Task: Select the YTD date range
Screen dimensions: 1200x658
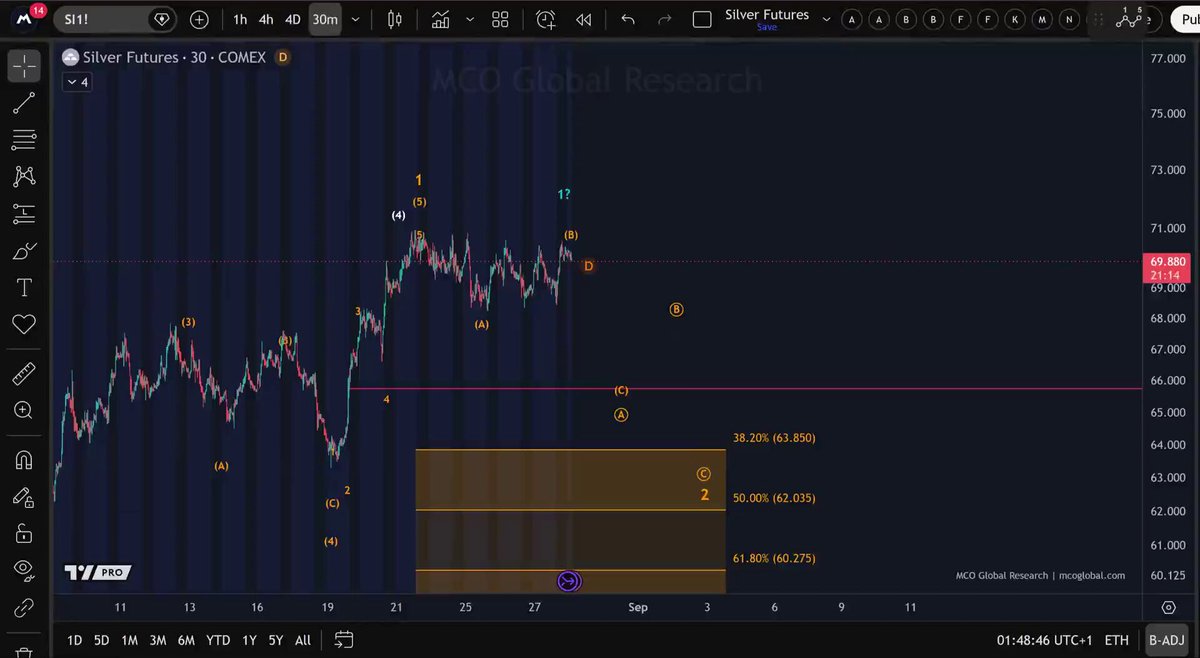Action: 217,640
